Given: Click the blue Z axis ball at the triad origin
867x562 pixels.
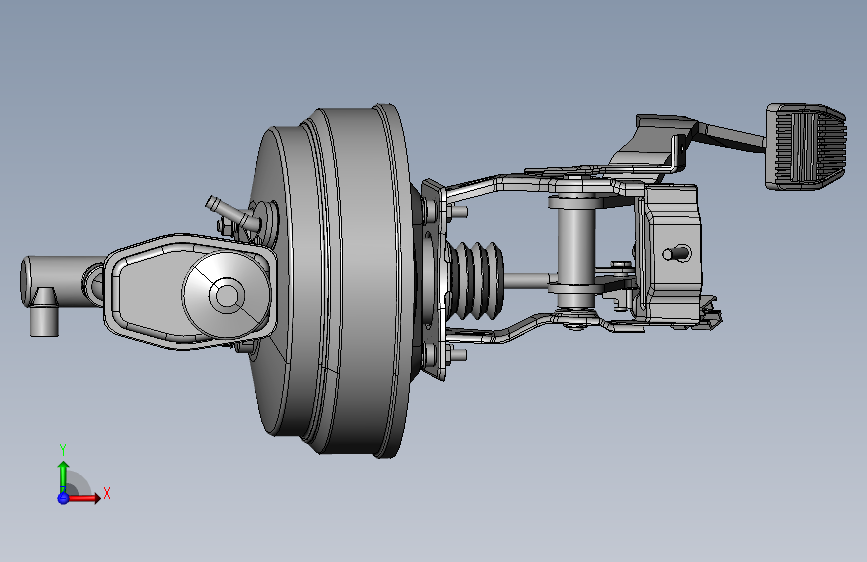Looking at the screenshot, I should tap(63, 498).
